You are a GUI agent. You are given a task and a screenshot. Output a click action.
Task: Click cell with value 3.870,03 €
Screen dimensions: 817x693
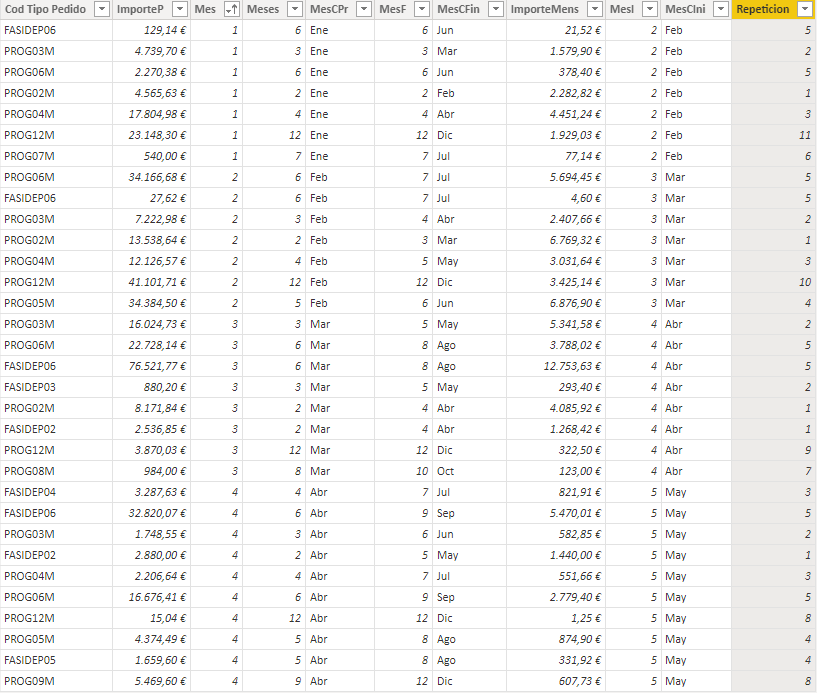pyautogui.click(x=152, y=450)
